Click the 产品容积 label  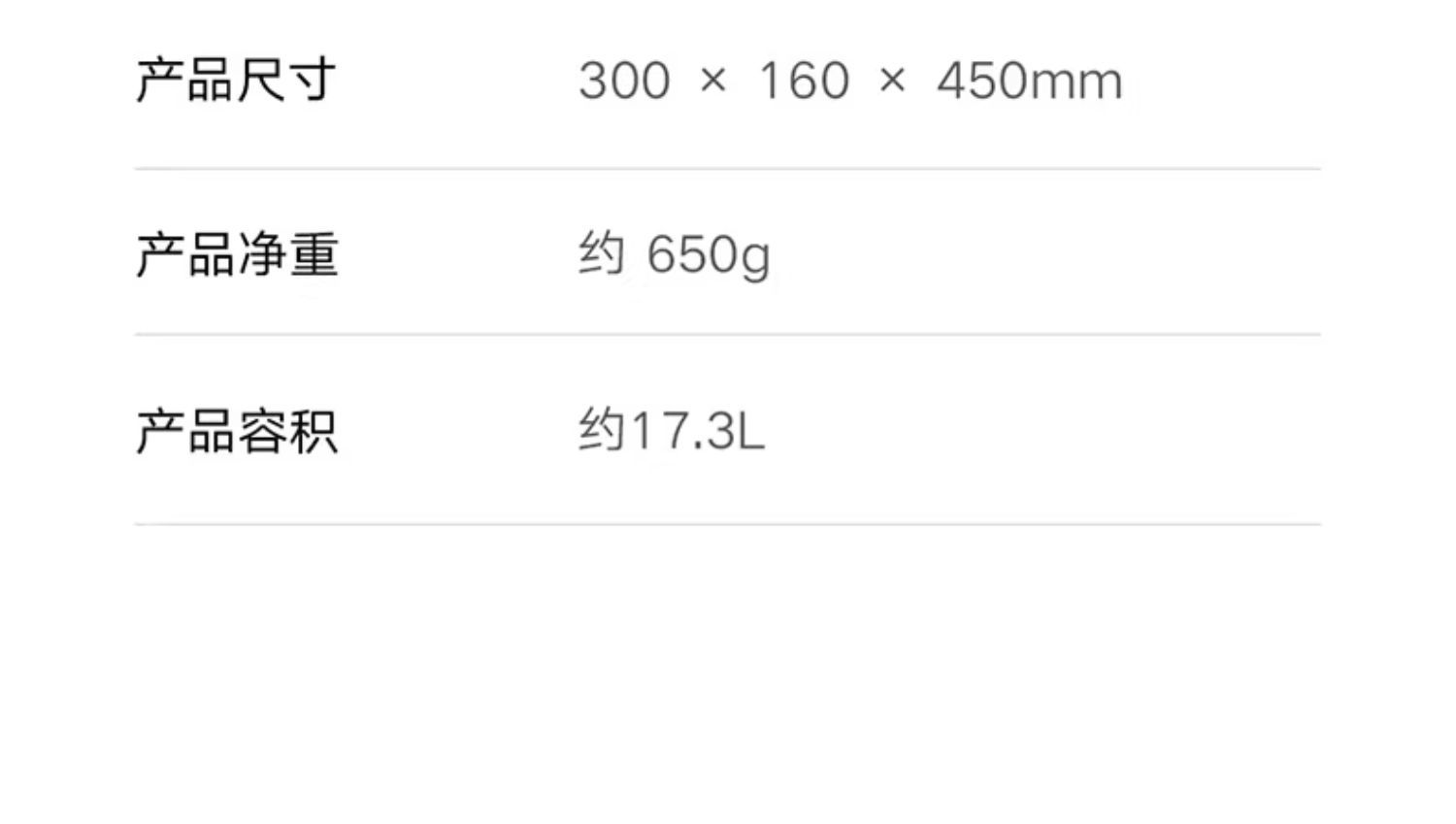coord(237,431)
